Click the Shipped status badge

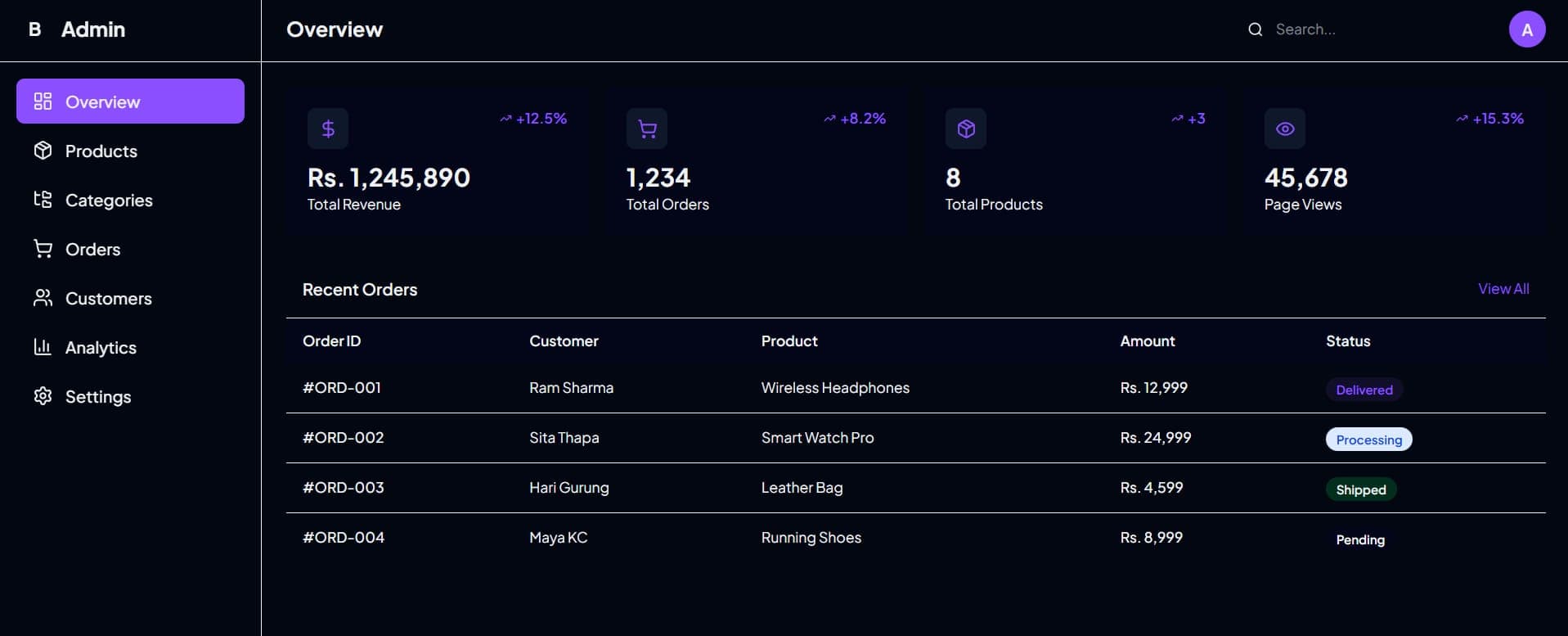(1361, 489)
